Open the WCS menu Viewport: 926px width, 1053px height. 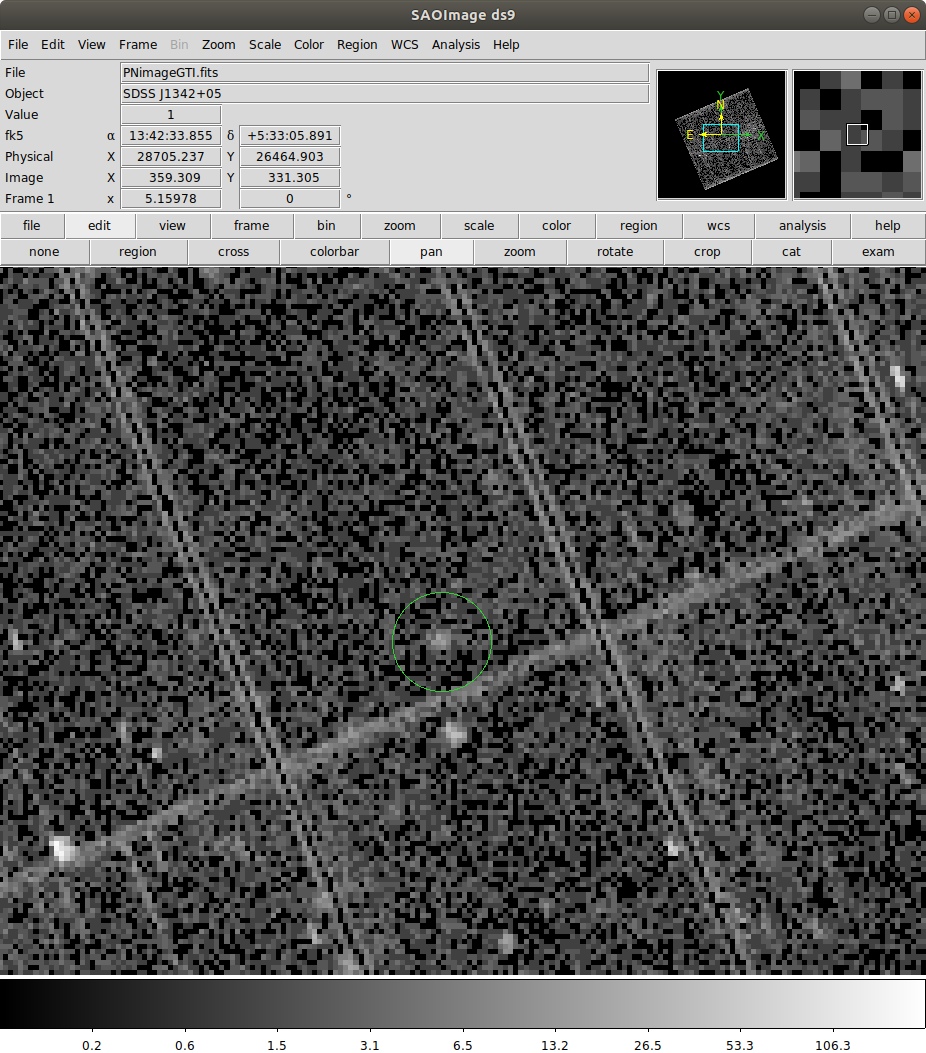tap(404, 45)
